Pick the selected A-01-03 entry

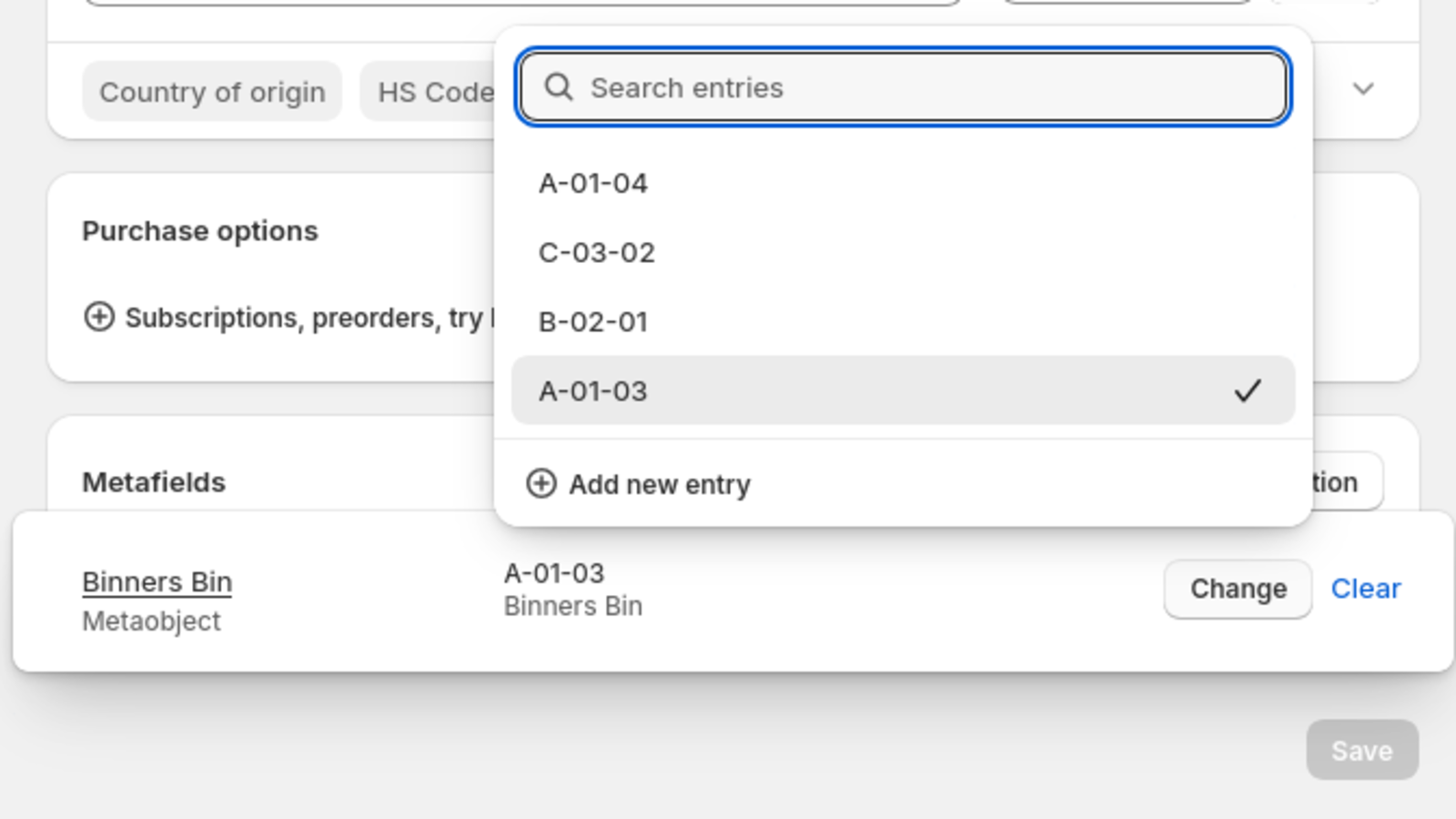903,390
